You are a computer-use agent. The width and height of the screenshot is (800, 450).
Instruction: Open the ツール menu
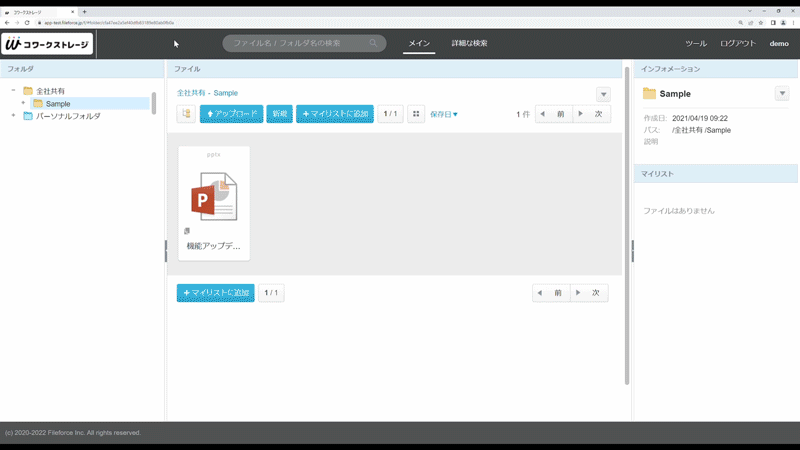click(696, 44)
